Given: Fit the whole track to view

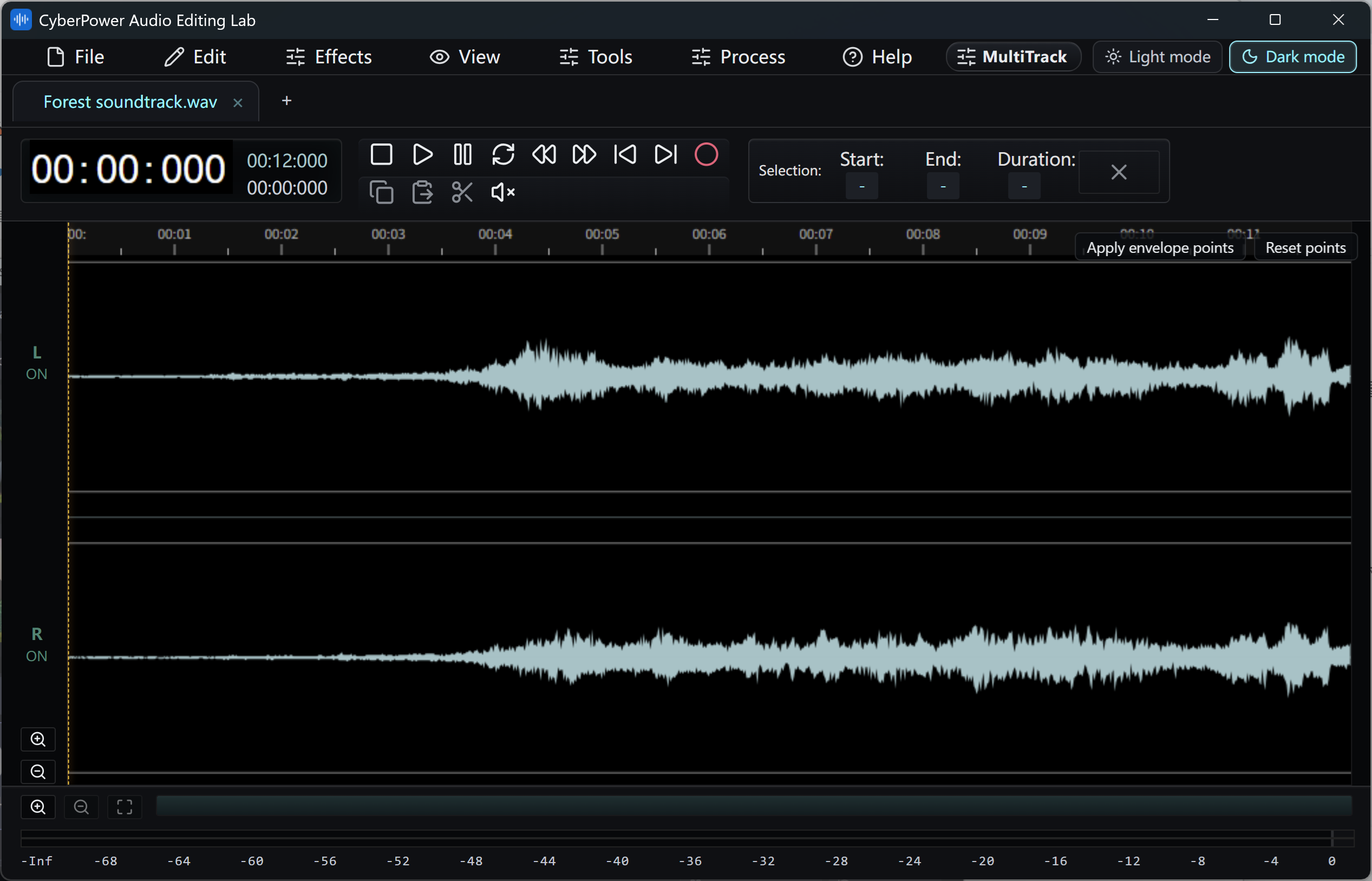Looking at the screenshot, I should point(125,807).
